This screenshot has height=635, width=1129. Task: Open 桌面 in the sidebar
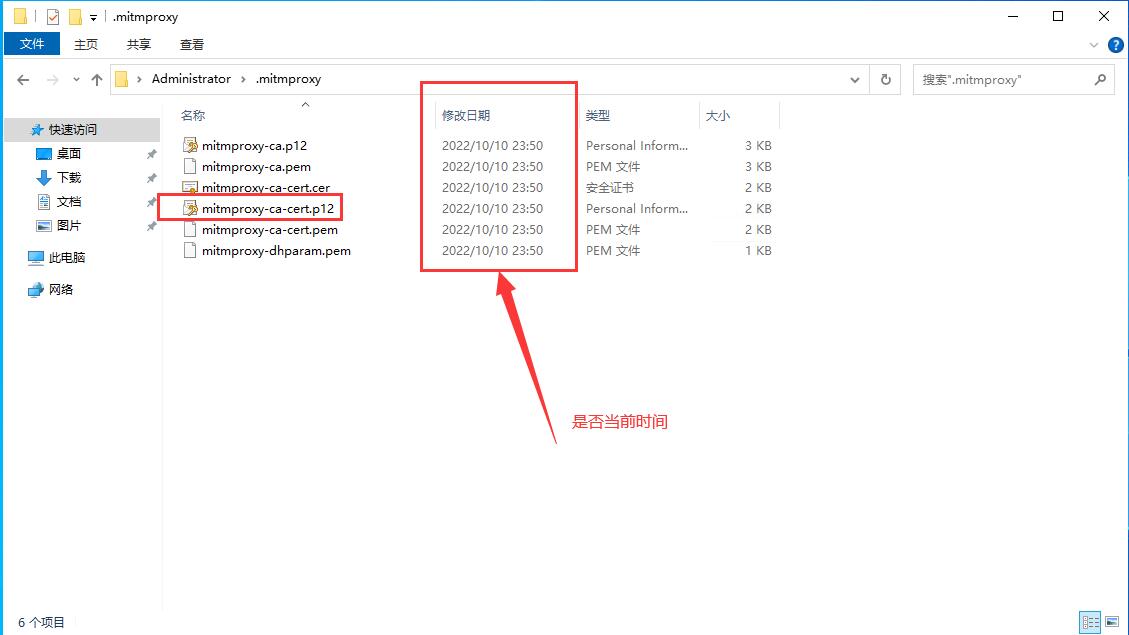coord(69,153)
